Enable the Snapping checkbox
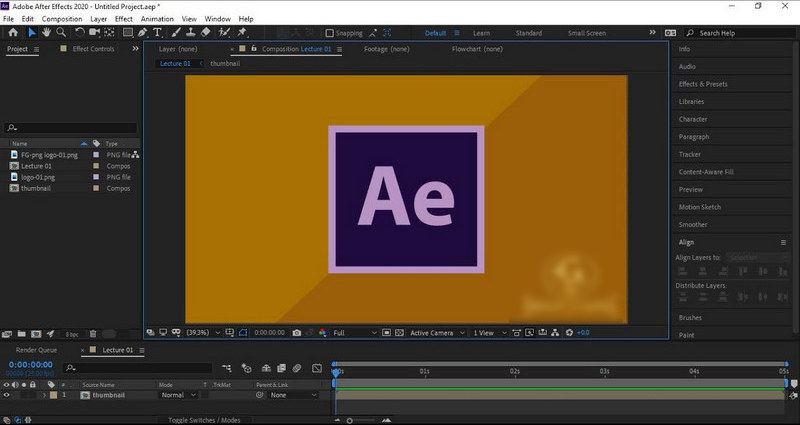Screen dimensions: 800x425 pyautogui.click(x=330, y=33)
